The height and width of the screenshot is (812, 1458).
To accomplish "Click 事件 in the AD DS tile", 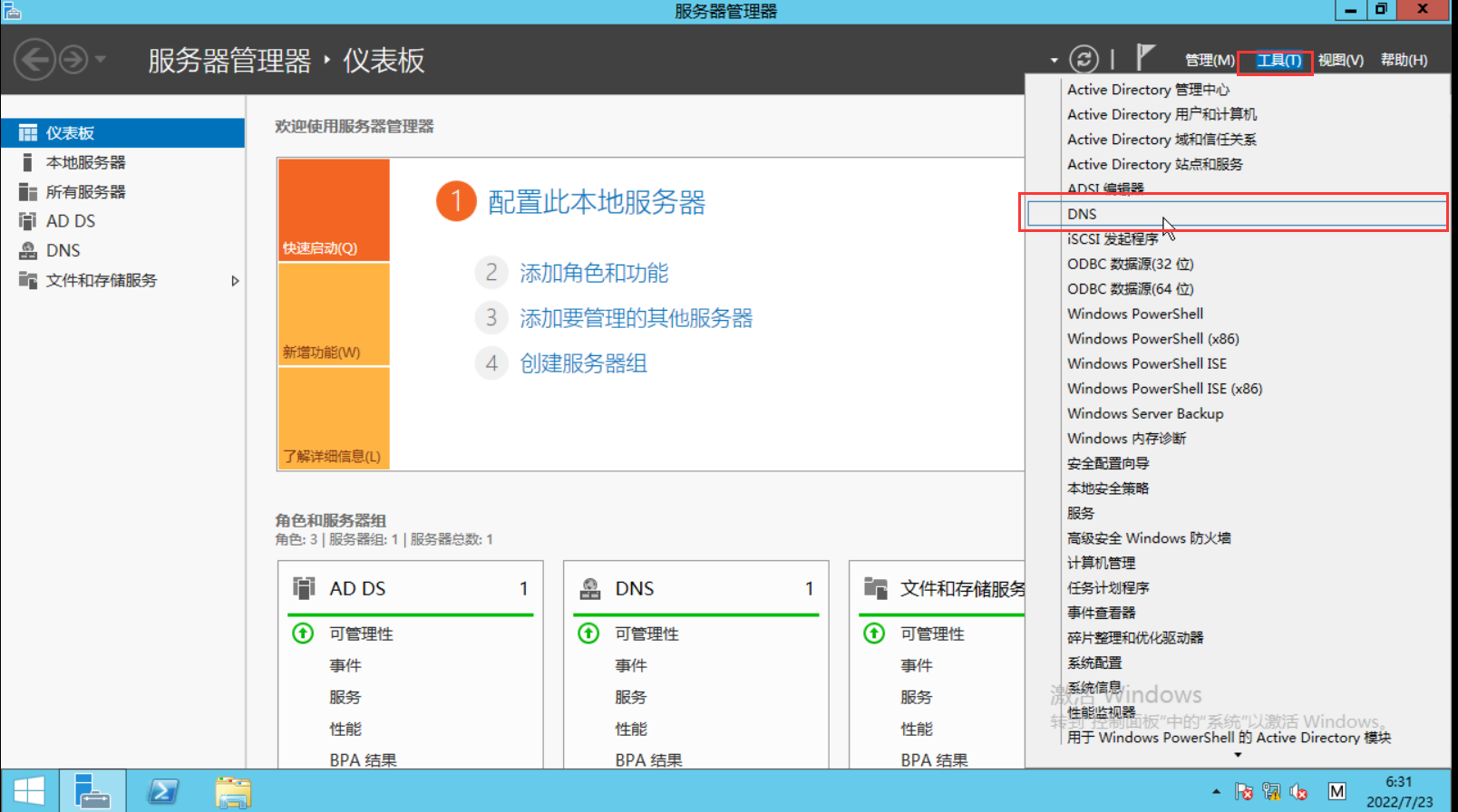I will (x=345, y=665).
